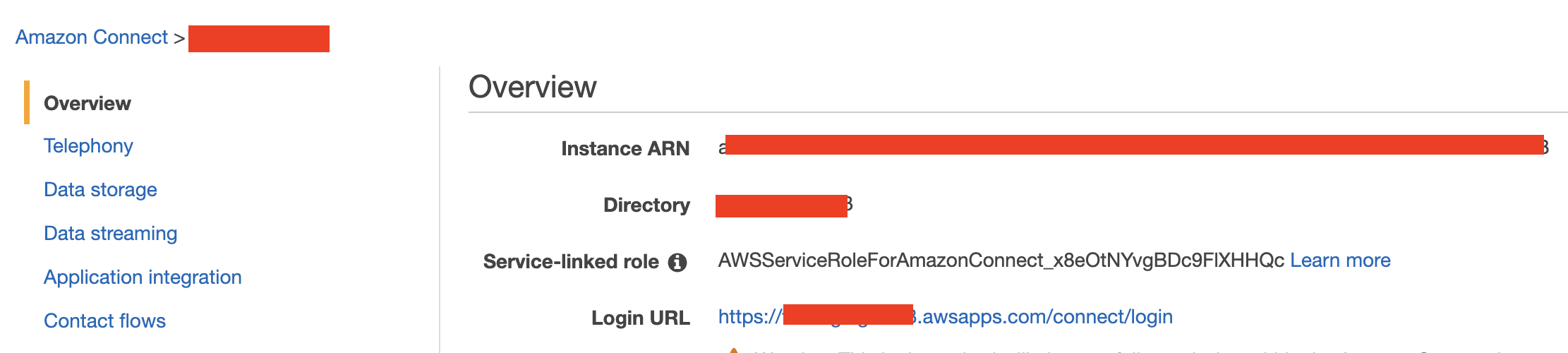
Task: View Contact flows settings
Action: pos(104,321)
